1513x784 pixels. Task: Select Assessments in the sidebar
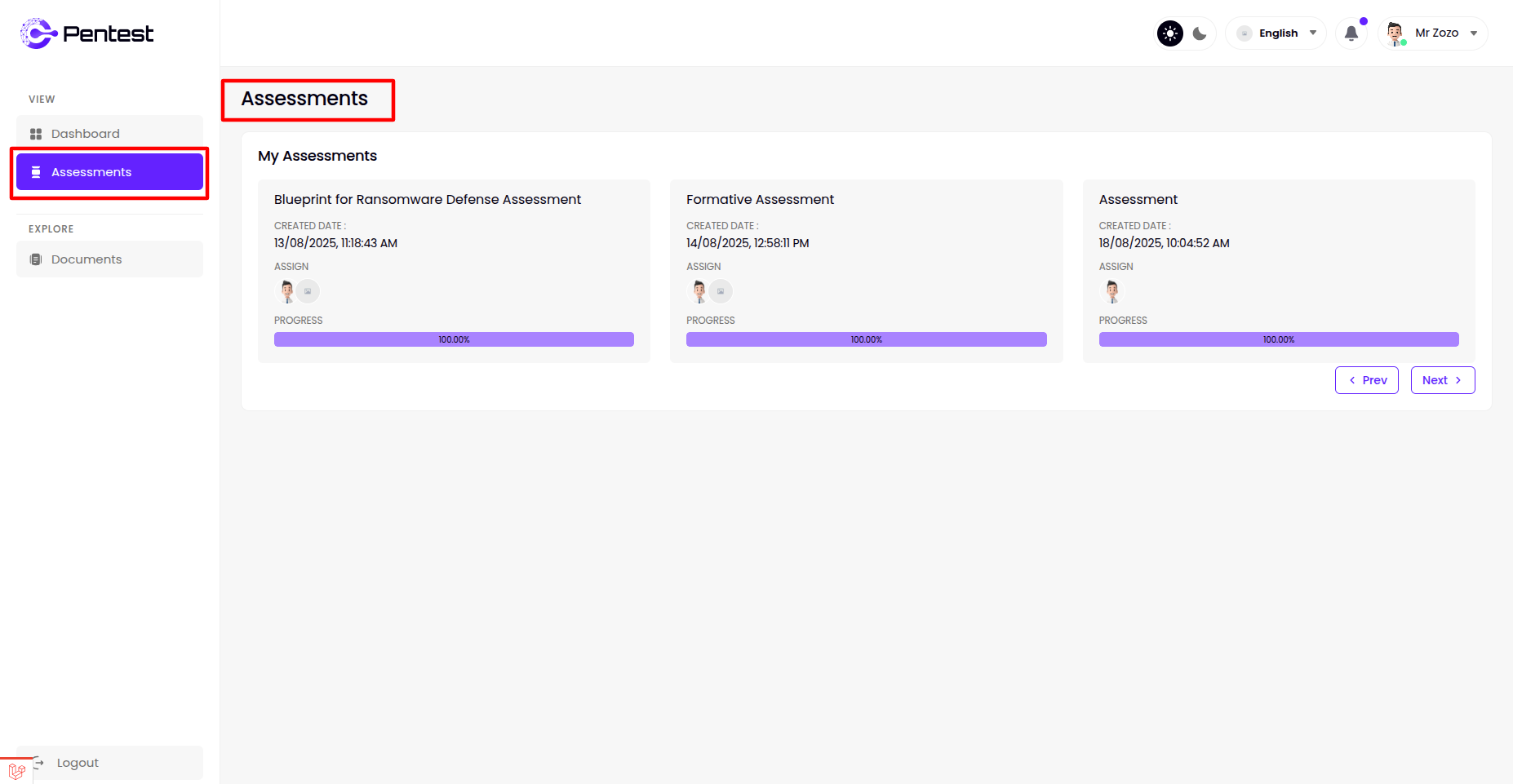click(x=109, y=172)
